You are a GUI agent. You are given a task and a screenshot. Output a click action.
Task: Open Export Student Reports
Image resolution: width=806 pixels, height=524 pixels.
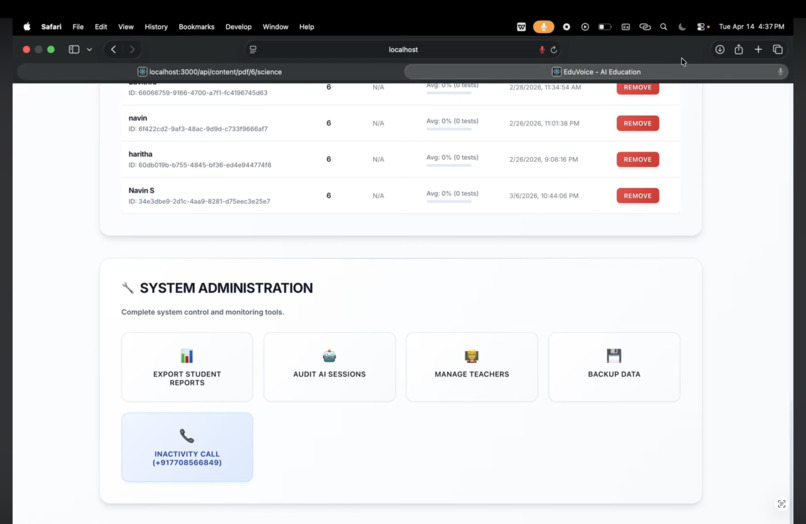click(187, 367)
